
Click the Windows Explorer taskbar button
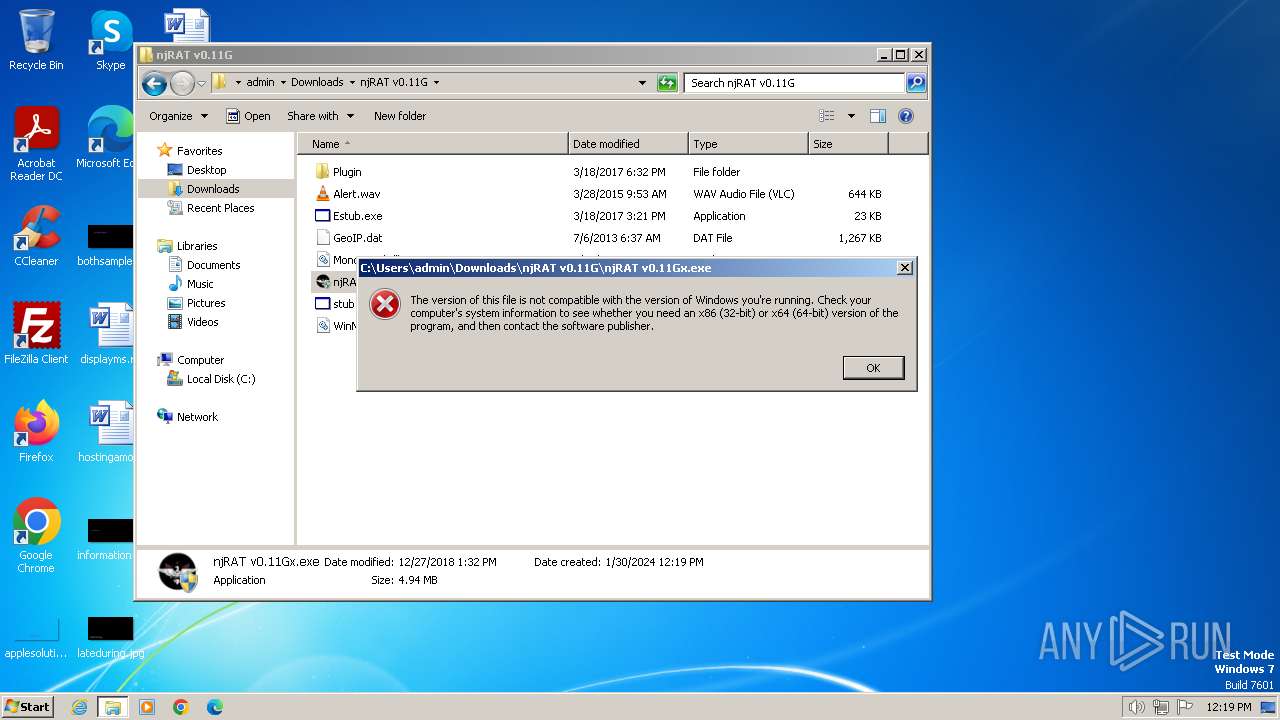pos(112,707)
